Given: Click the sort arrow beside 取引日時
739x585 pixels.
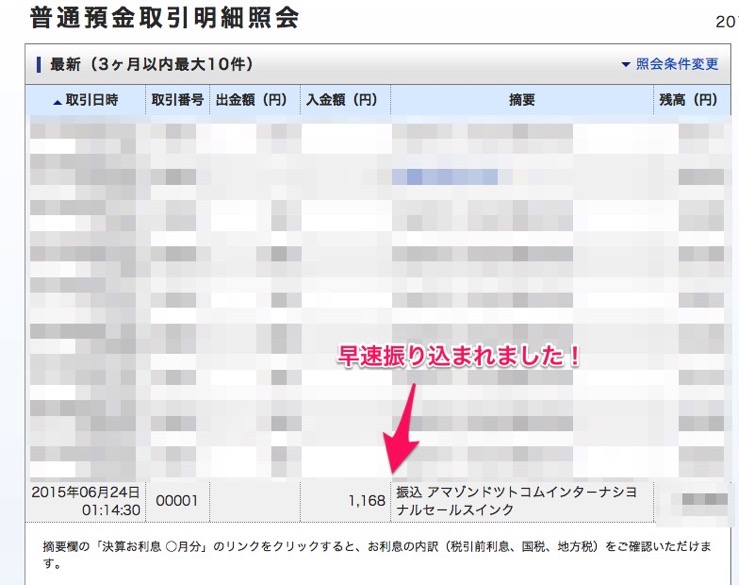Looking at the screenshot, I should click(x=57, y=101).
